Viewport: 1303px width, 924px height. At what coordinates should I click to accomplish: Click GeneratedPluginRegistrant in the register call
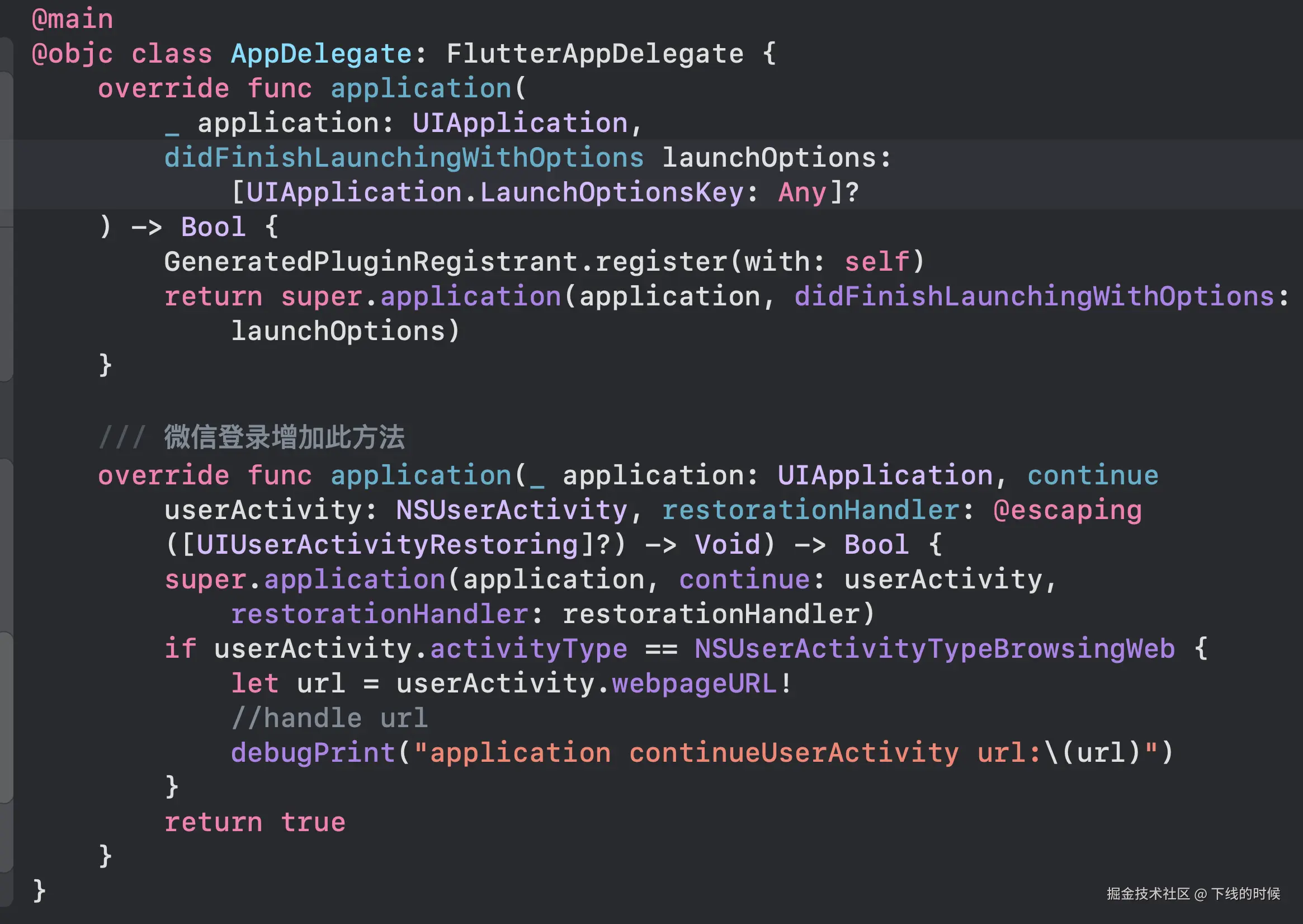370,262
